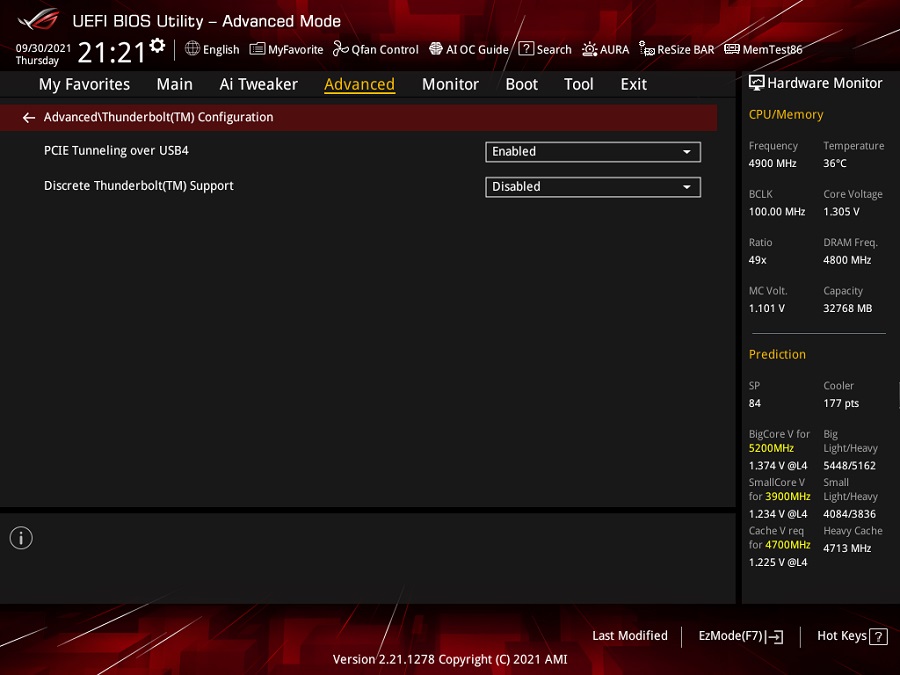Click the 177 pts cooler score
The width and height of the screenshot is (900, 675).
(x=841, y=404)
